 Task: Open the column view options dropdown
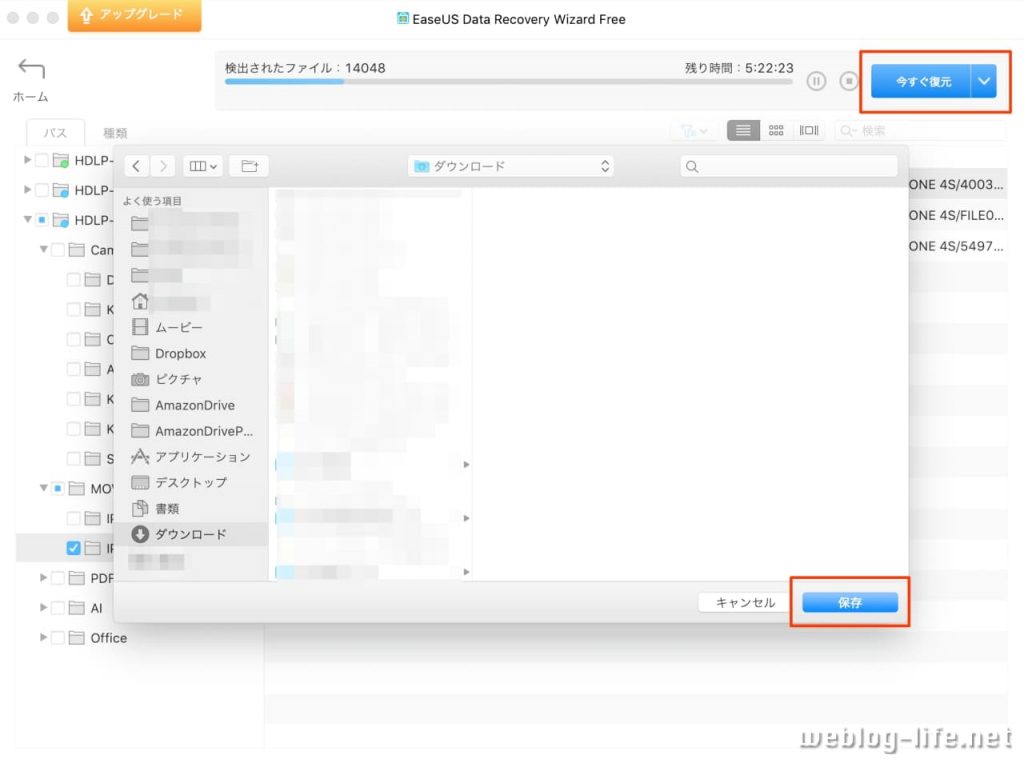pyautogui.click(x=203, y=167)
